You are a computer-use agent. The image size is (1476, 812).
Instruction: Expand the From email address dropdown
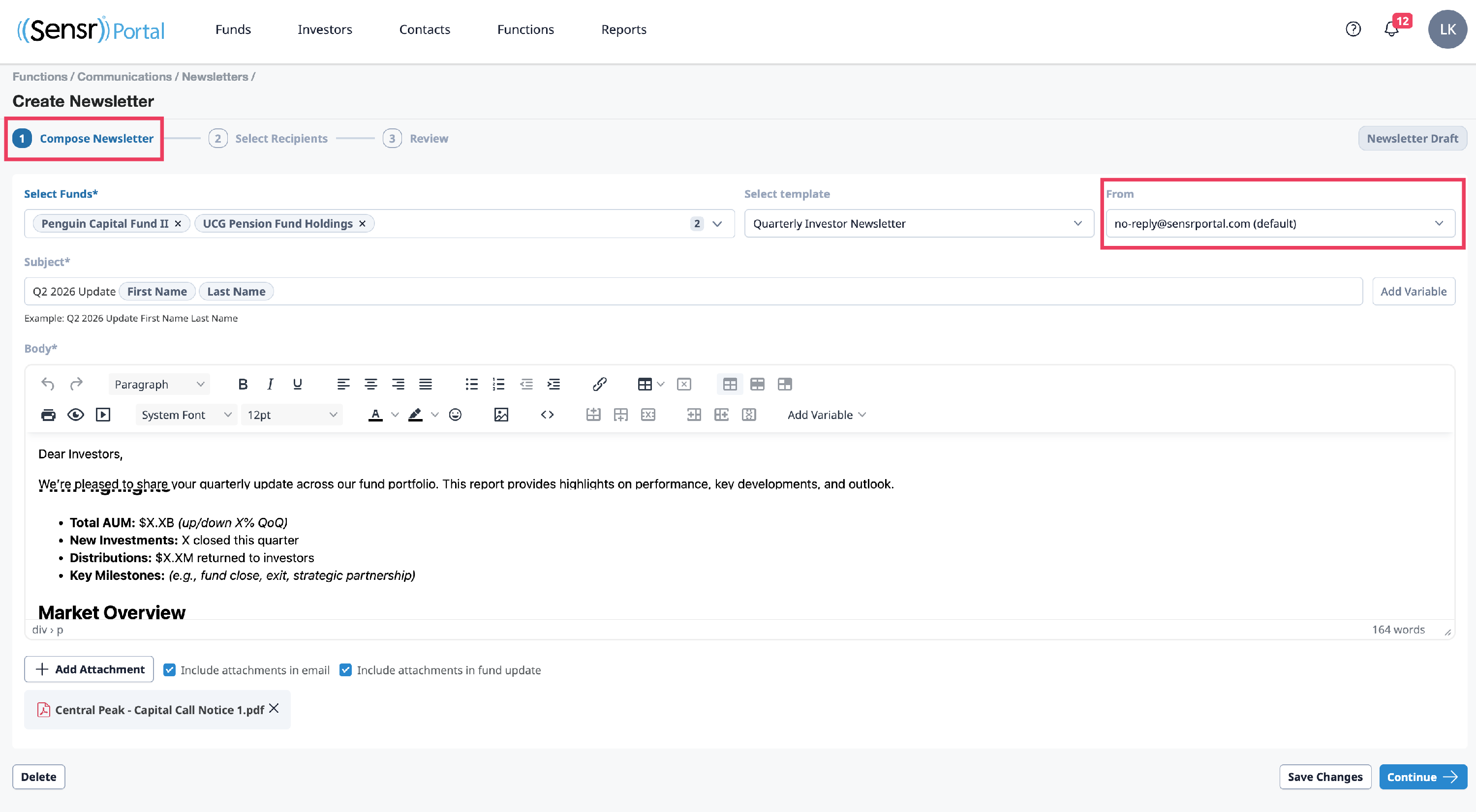tap(1280, 224)
